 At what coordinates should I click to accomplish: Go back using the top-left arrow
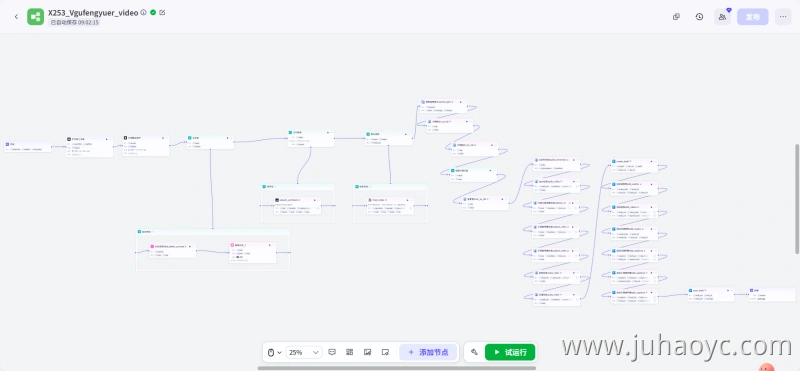point(16,16)
